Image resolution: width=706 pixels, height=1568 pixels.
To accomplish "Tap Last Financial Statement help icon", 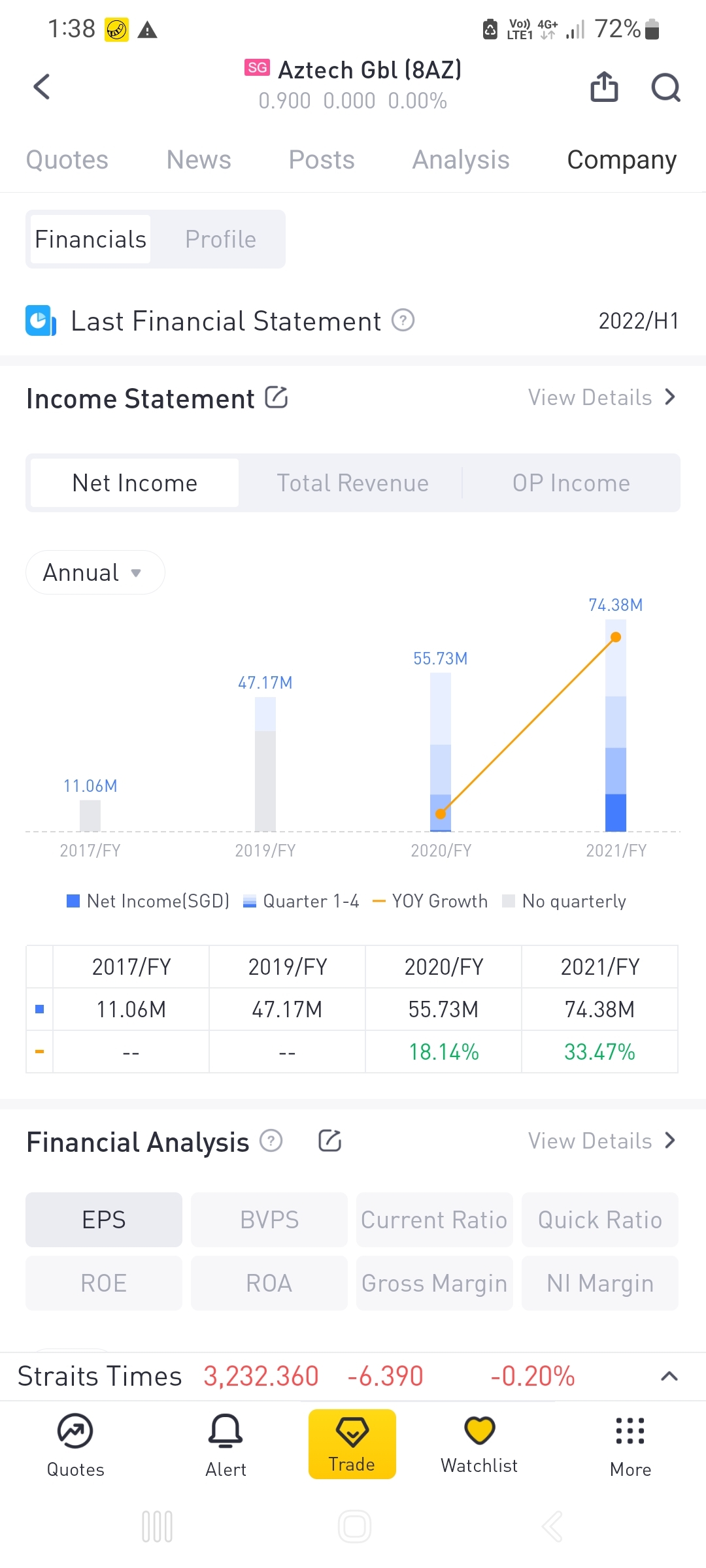I will 403,320.
